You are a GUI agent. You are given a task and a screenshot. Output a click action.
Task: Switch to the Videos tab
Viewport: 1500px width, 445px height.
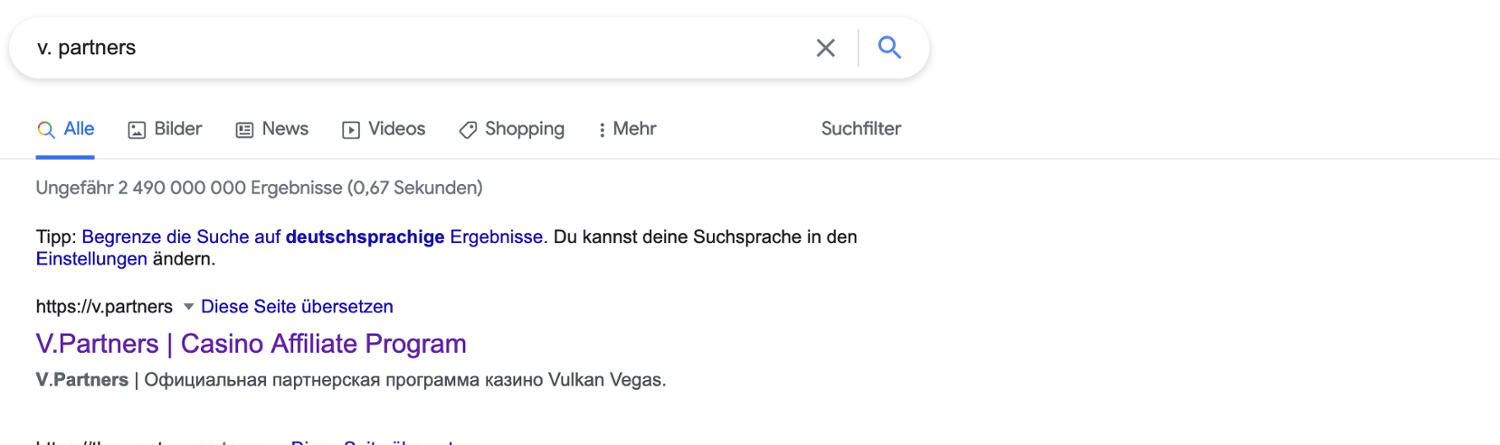(396, 129)
